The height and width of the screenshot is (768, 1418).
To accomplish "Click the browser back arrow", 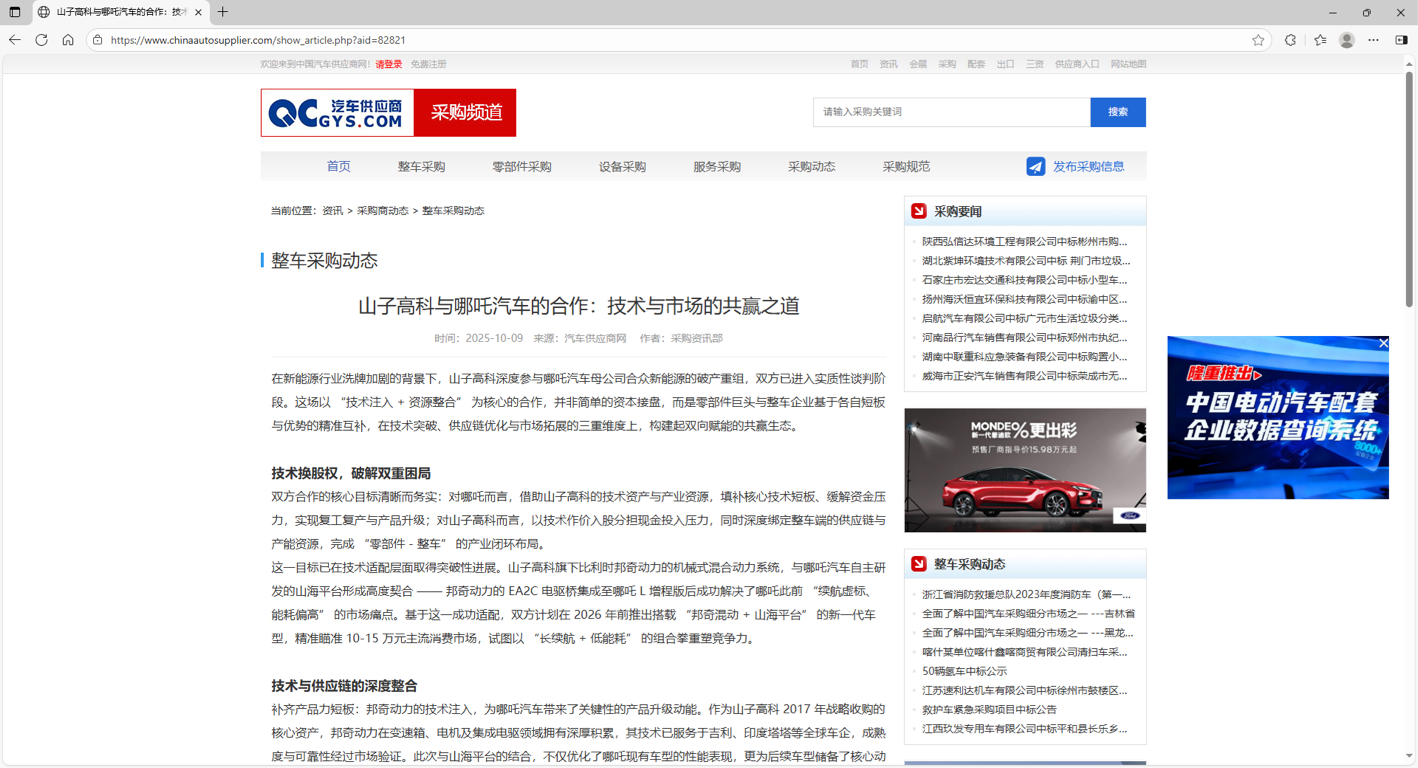I will pos(15,40).
